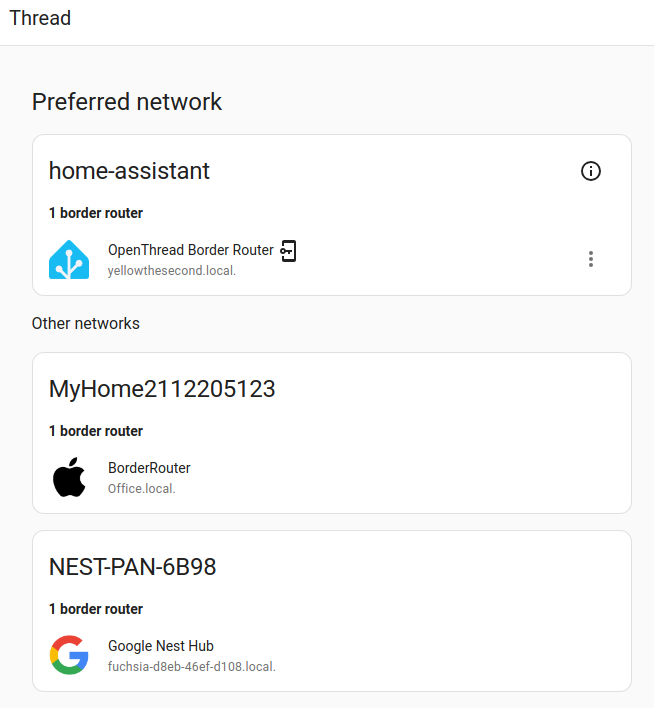Click the Thread page header title
The height and width of the screenshot is (708, 654).
[40, 18]
